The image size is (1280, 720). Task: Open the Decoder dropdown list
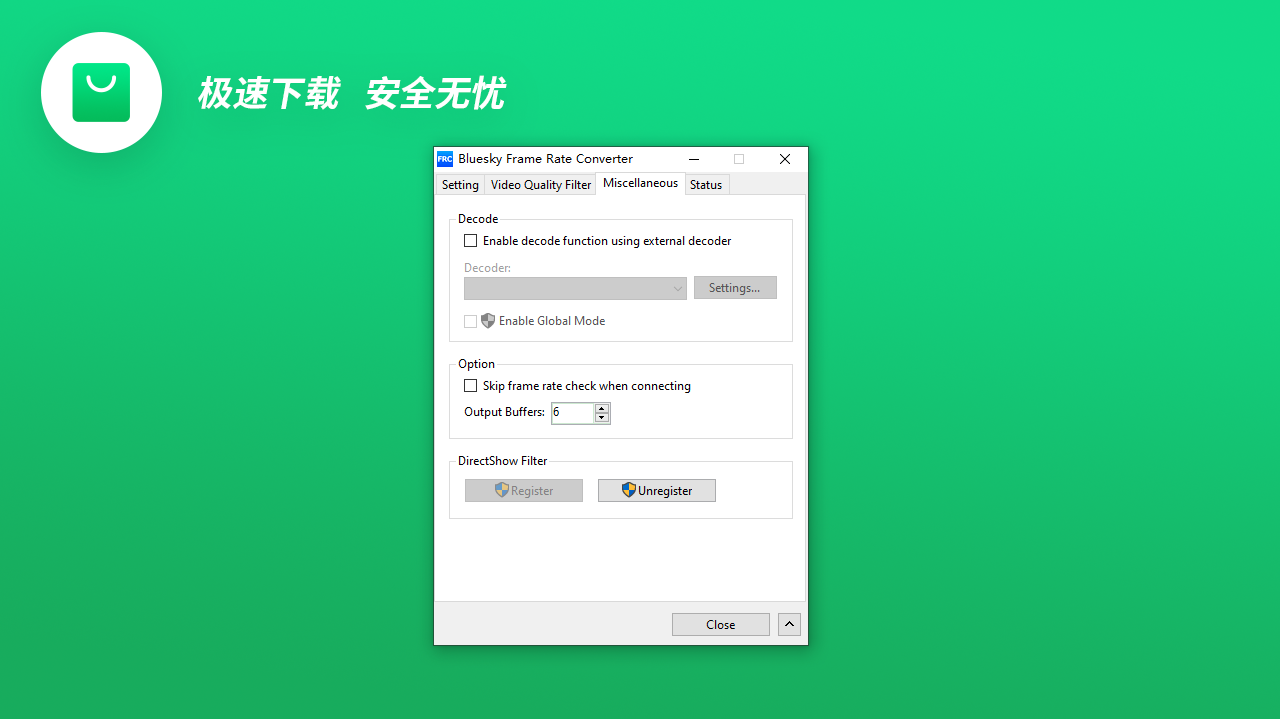pyautogui.click(x=678, y=287)
